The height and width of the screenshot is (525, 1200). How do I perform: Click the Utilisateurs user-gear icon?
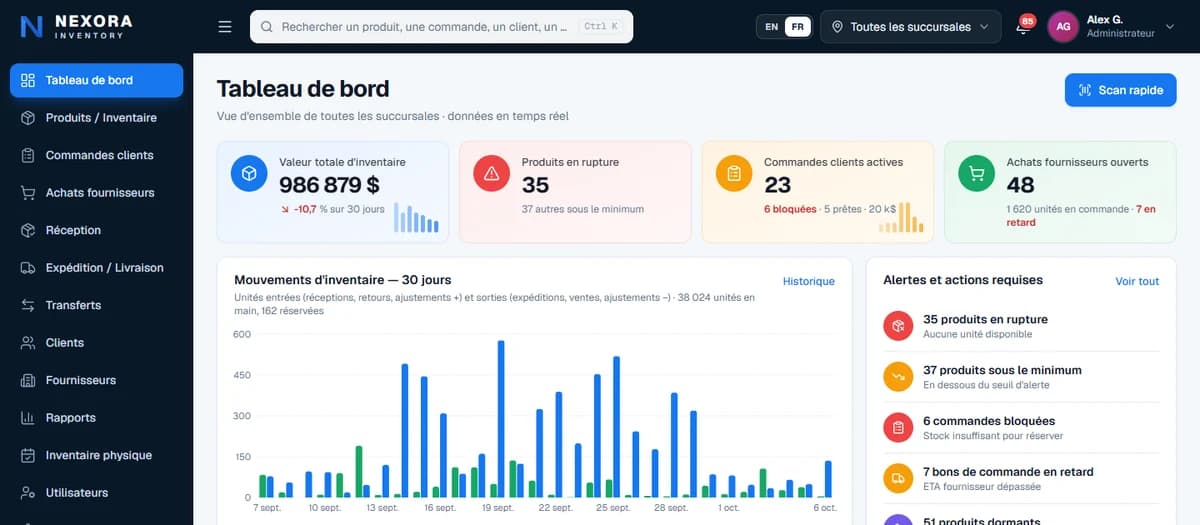28,493
